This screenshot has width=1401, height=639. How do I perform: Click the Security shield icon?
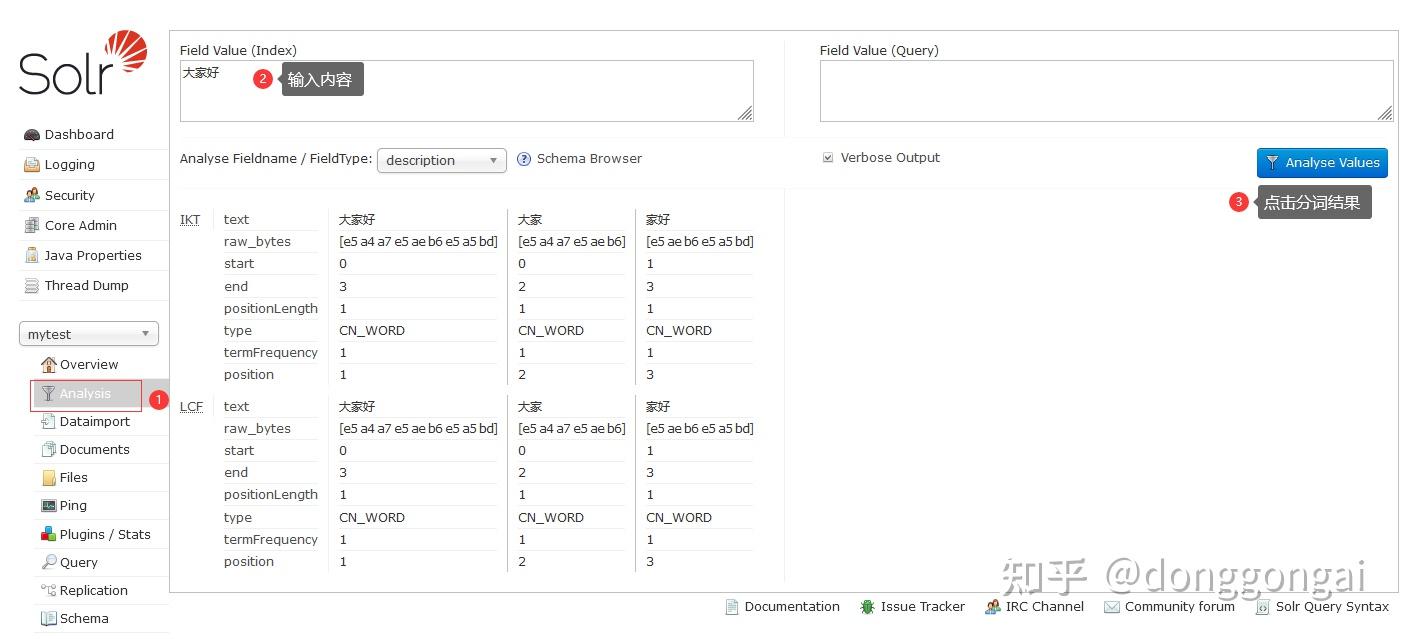[31, 194]
